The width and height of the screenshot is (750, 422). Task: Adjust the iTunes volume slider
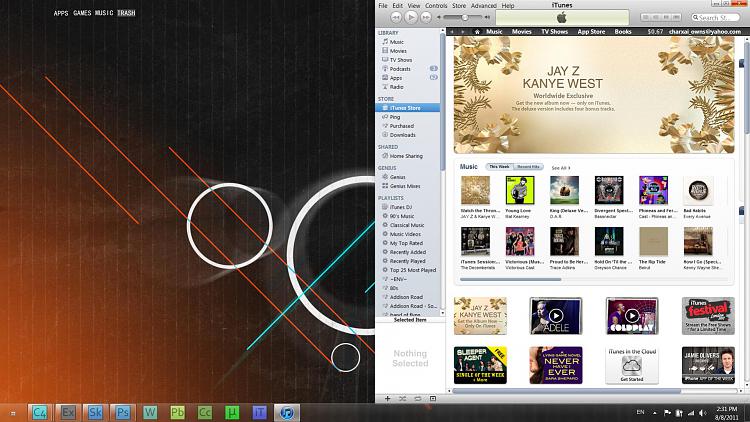coord(464,17)
